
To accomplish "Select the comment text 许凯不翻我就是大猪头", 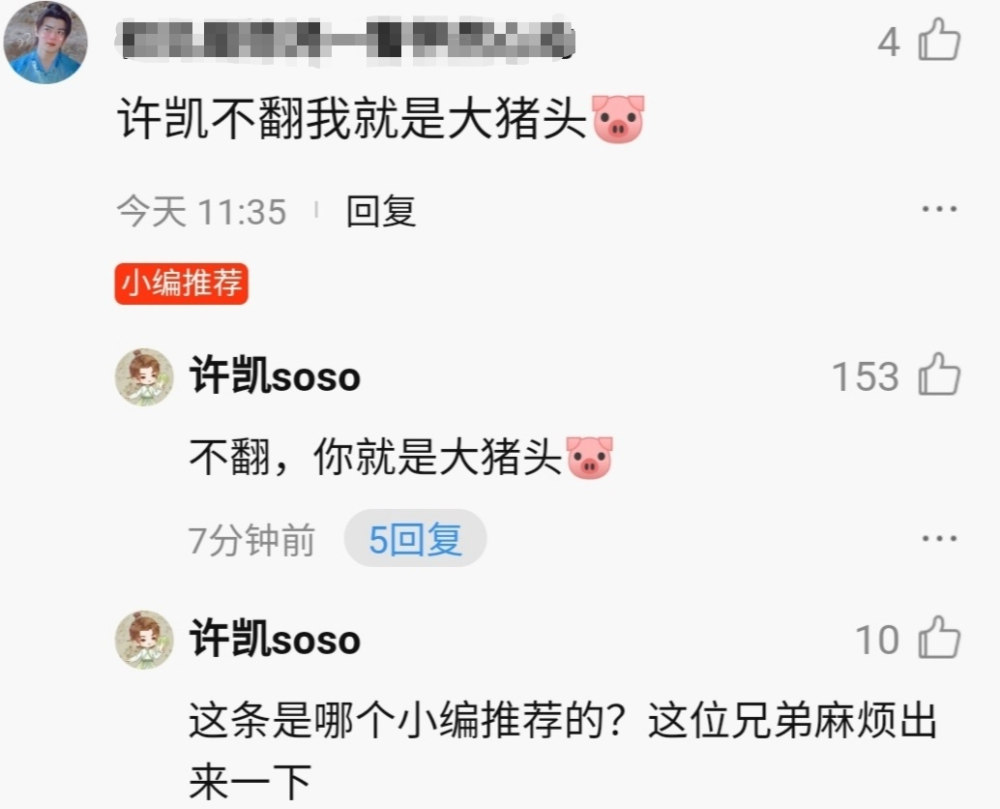I will tap(352, 119).
